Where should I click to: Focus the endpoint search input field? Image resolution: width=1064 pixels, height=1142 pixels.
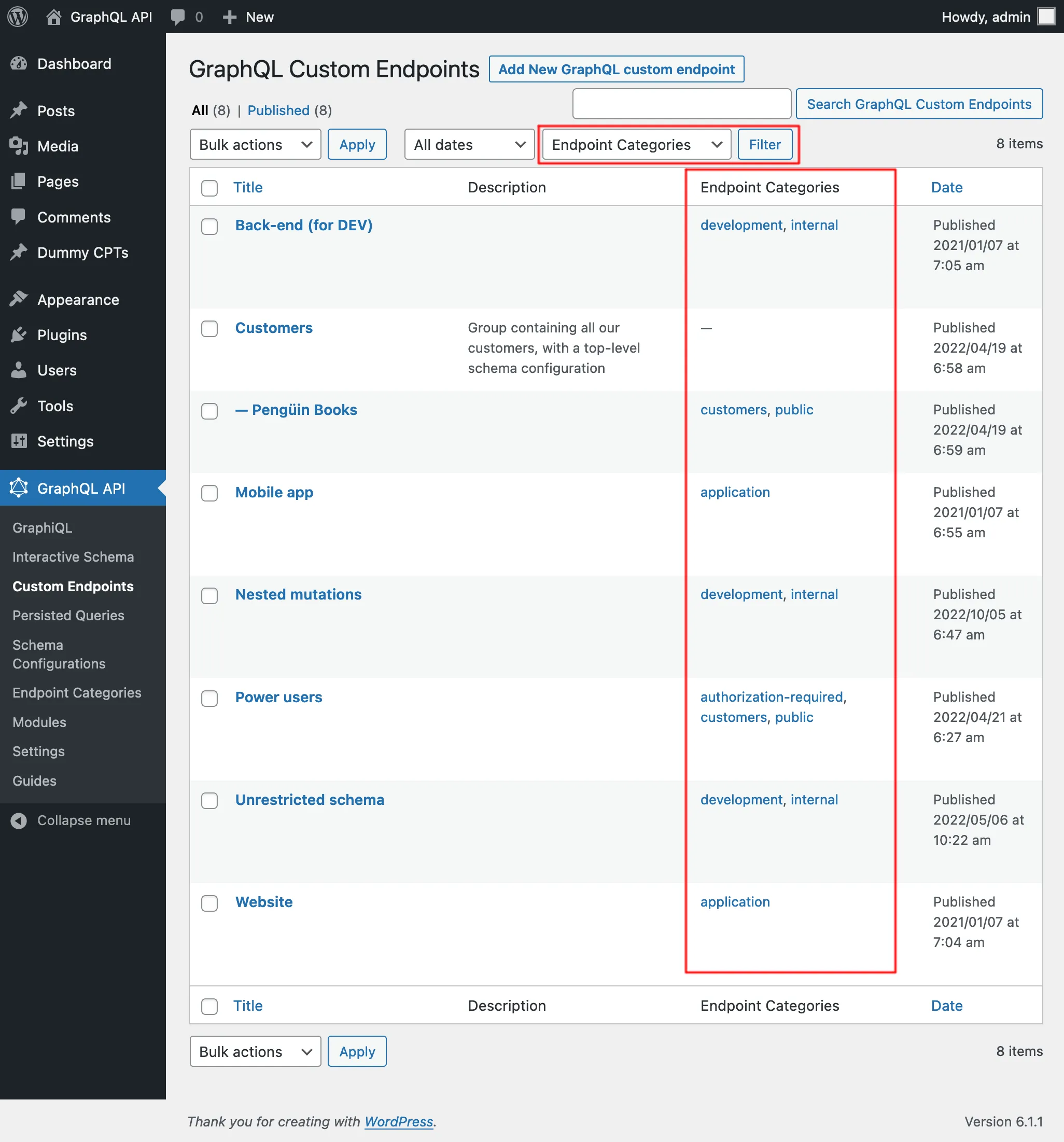coord(681,104)
